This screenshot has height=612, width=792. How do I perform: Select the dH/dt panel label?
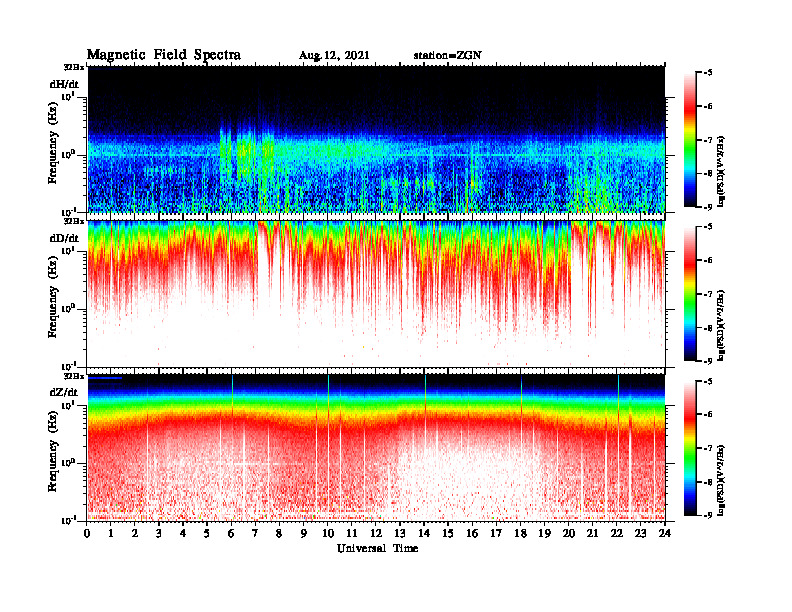(x=64, y=84)
